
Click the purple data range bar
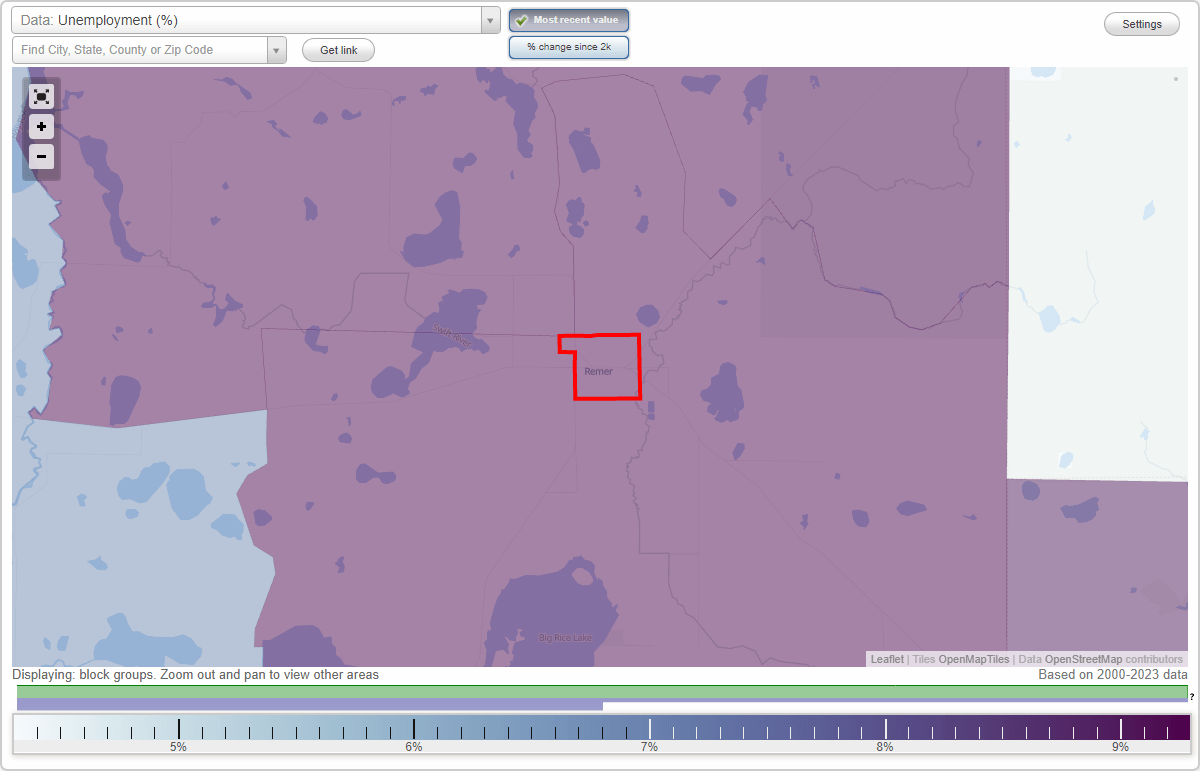310,705
